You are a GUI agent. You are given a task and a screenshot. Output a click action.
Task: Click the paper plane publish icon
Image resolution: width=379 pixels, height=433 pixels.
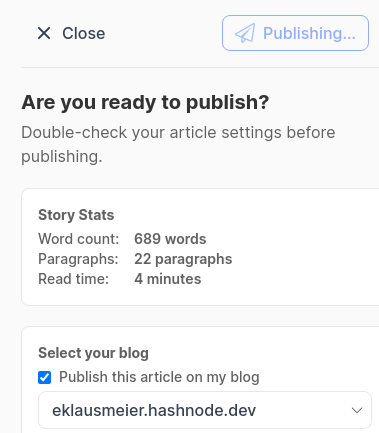click(245, 33)
